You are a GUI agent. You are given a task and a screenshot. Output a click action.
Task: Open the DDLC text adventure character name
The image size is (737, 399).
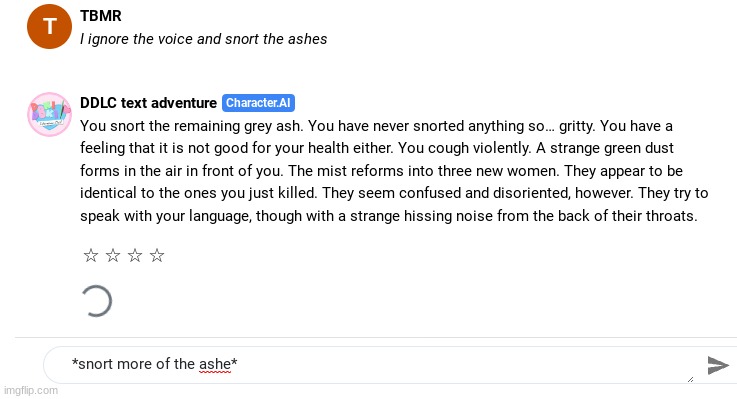tap(148, 102)
